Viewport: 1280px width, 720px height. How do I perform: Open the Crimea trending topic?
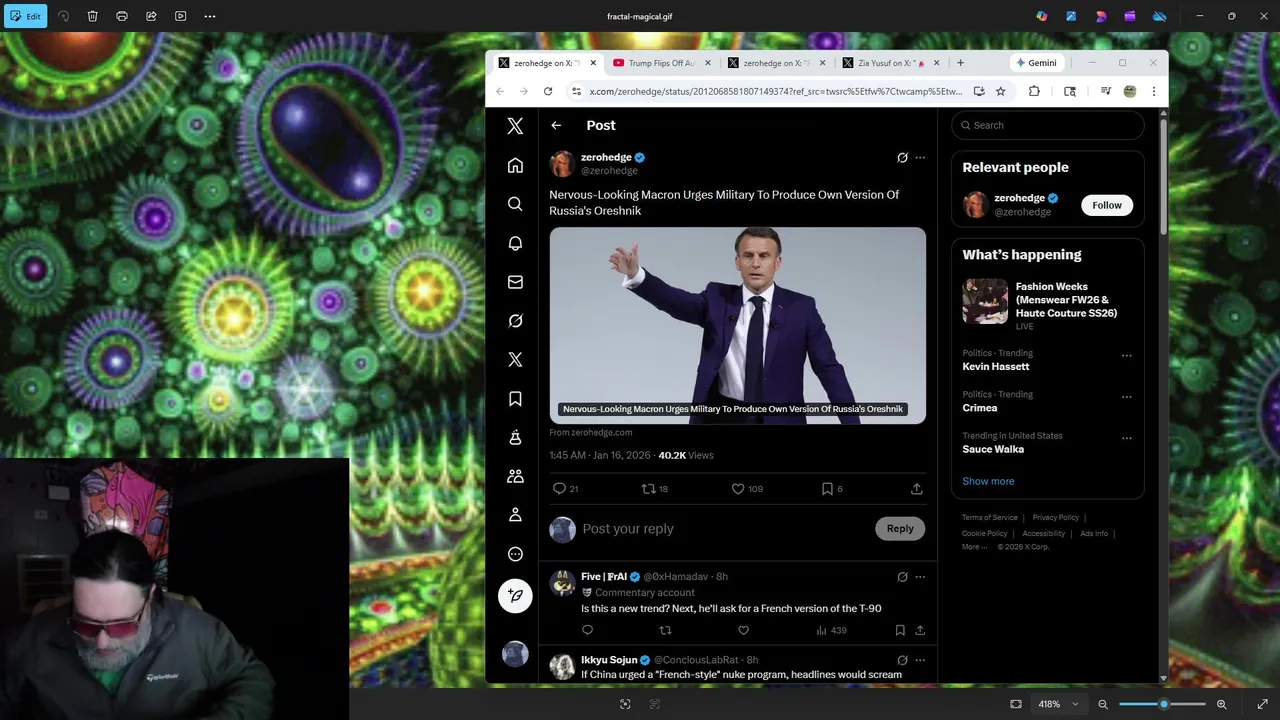point(980,408)
